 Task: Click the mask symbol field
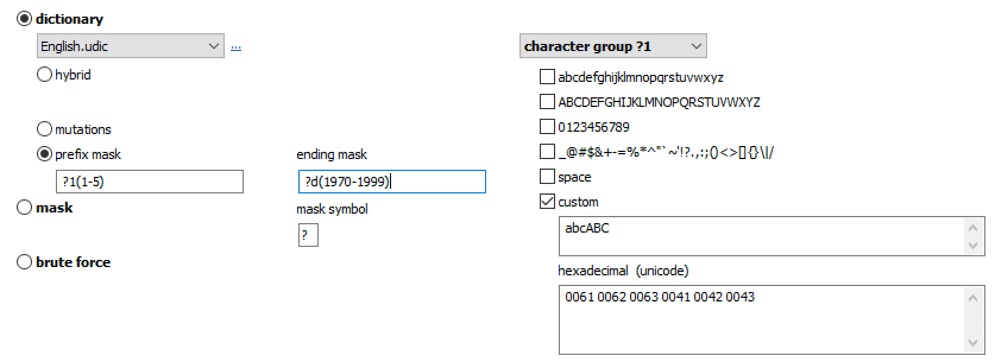[x=308, y=236]
